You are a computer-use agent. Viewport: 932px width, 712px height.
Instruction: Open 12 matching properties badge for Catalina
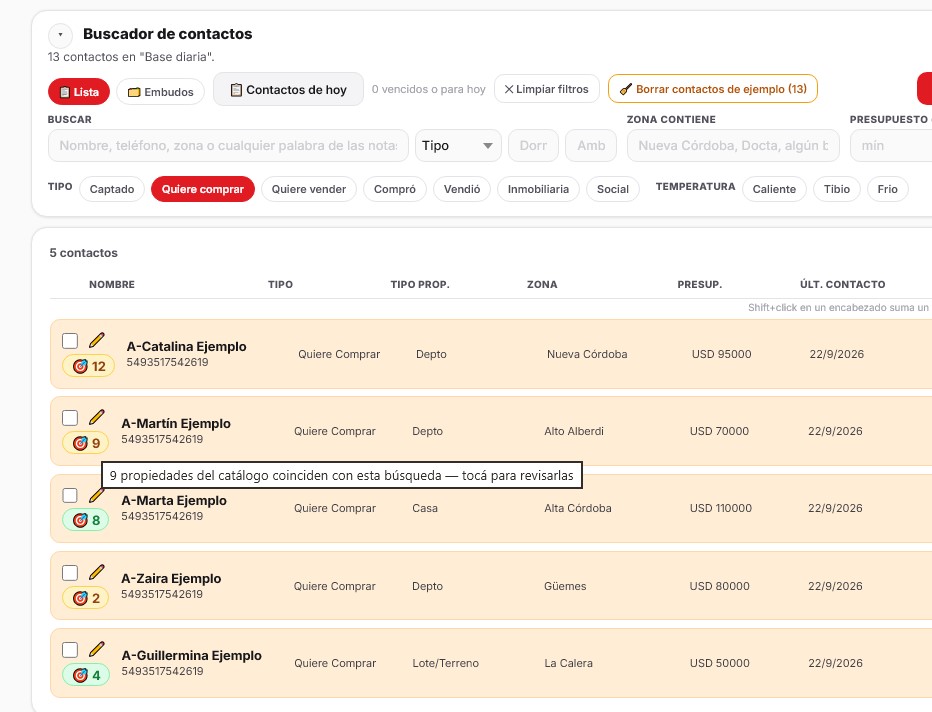click(x=89, y=366)
